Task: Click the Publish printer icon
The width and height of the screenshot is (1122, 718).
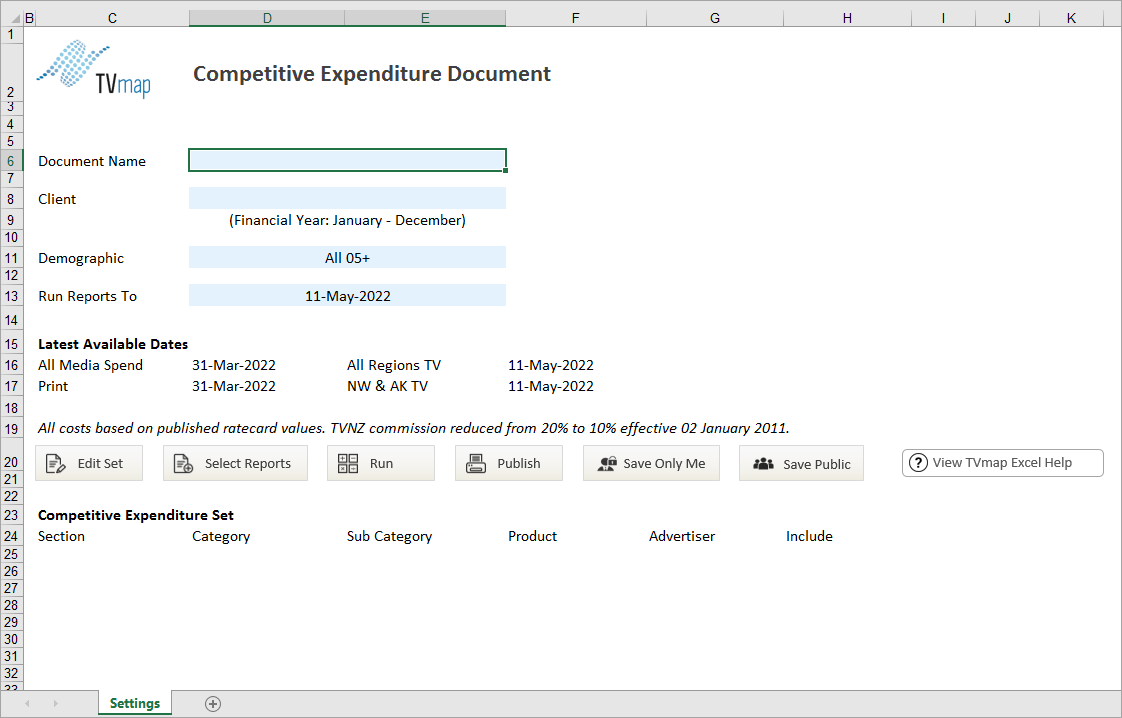Action: (476, 464)
